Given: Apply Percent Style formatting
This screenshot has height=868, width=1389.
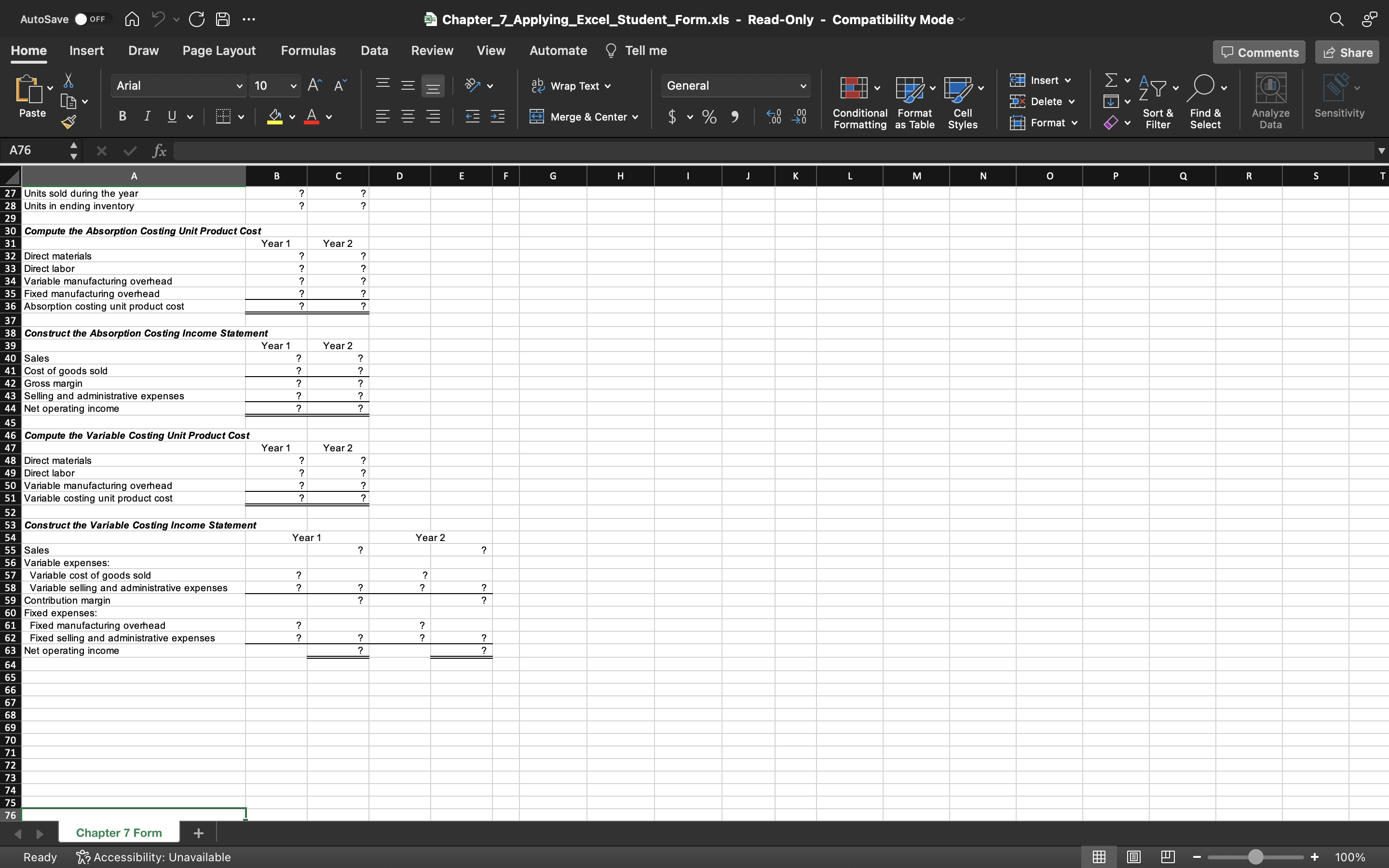Looking at the screenshot, I should pos(709,117).
